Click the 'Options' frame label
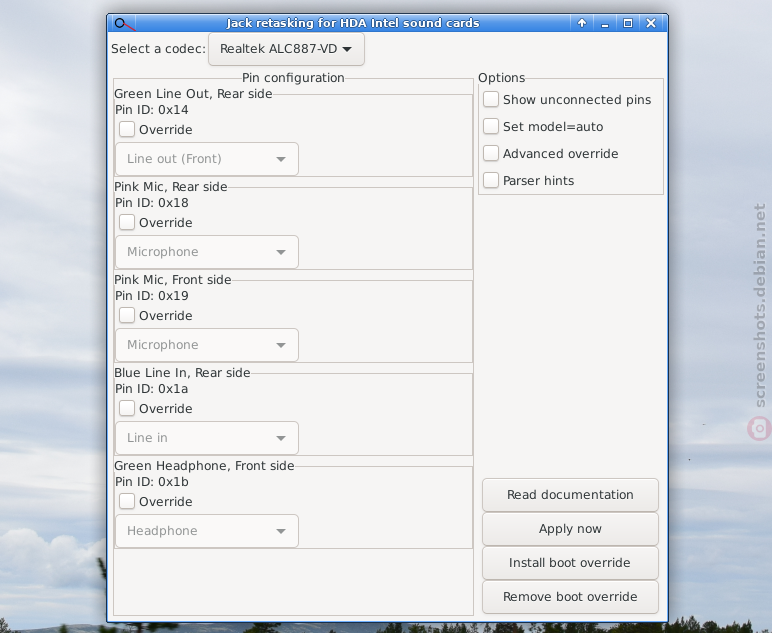 coord(501,78)
